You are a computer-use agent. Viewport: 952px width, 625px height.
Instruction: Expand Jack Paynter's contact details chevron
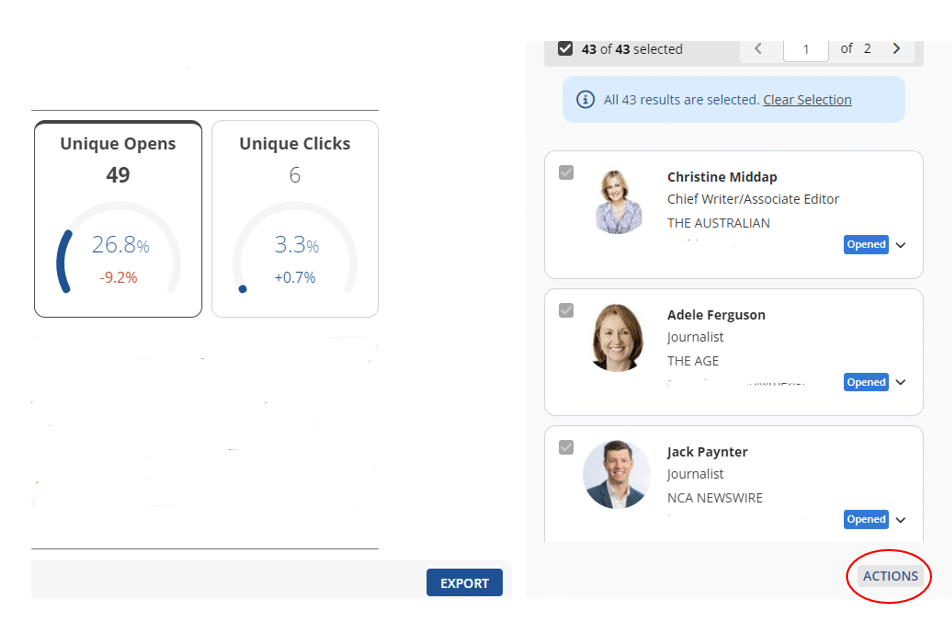[901, 519]
